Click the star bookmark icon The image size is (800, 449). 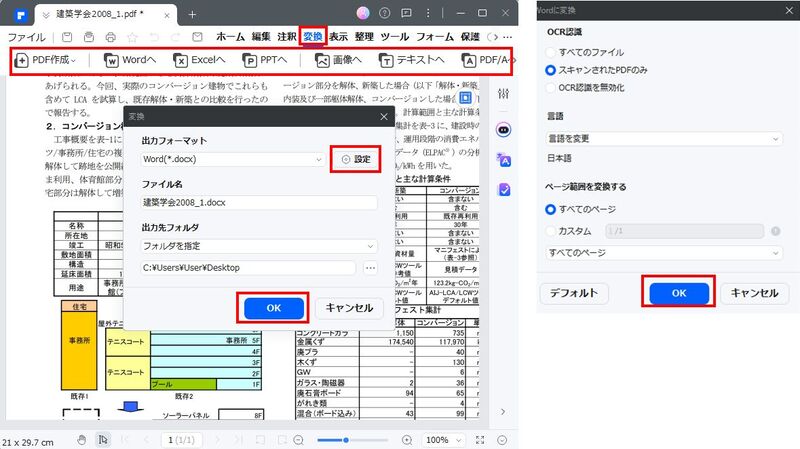coord(132,37)
